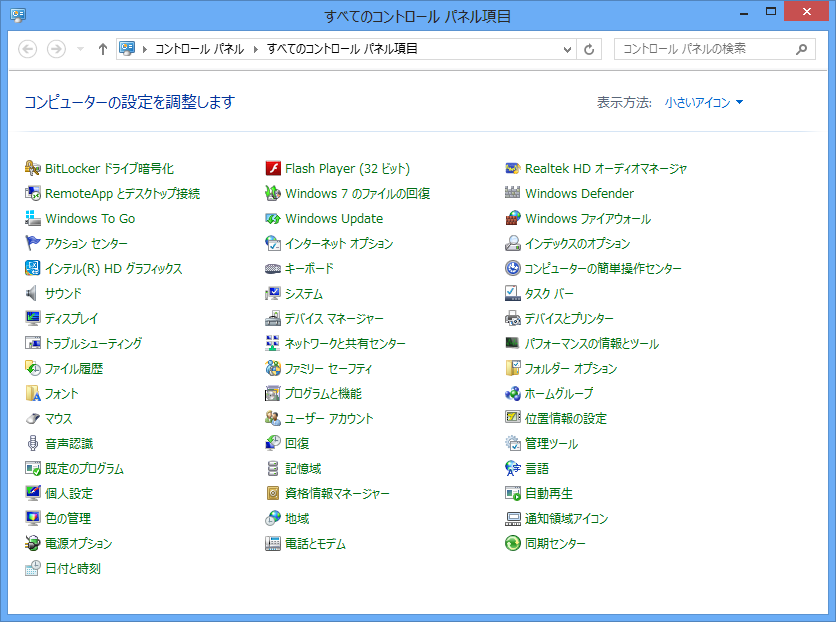
Task: Open the ホームグループ icon
Action: (x=513, y=393)
